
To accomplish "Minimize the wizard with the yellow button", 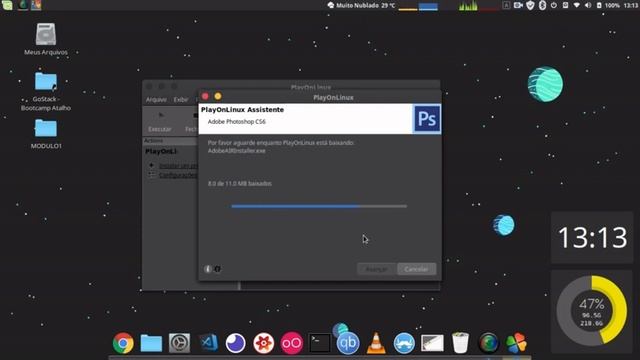I will 218,96.
